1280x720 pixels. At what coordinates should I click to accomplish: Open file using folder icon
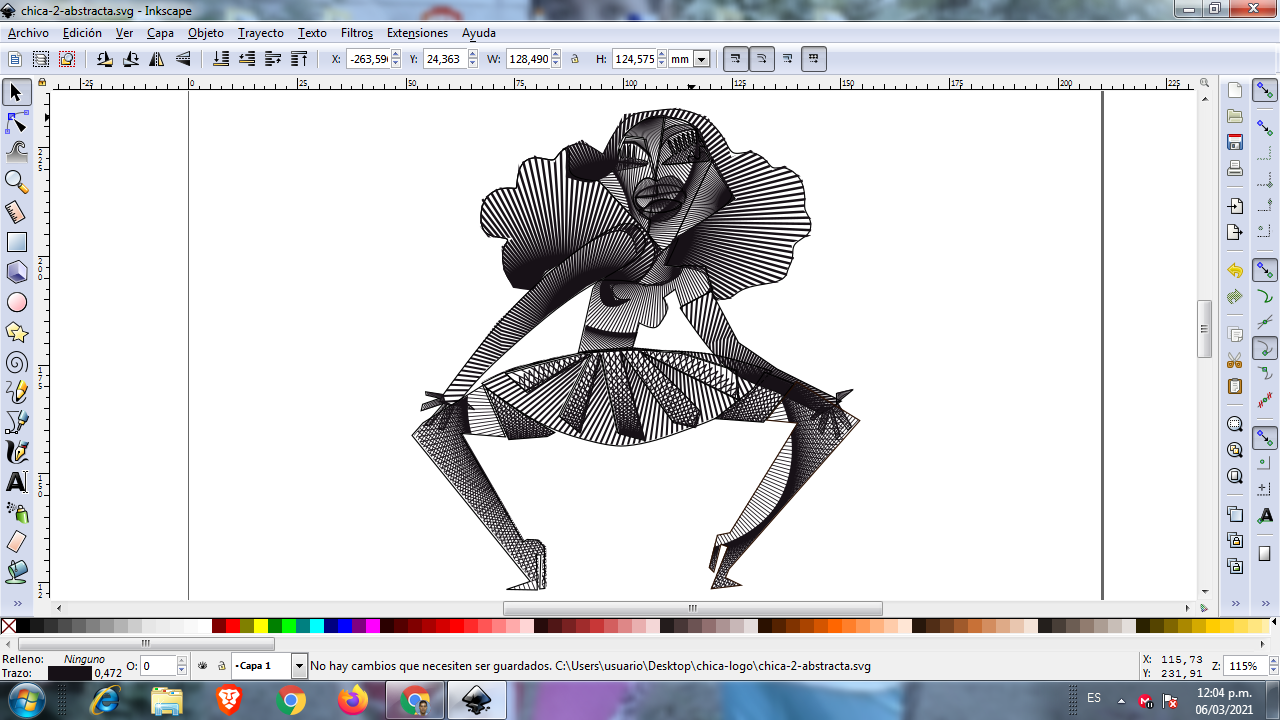(x=1235, y=116)
